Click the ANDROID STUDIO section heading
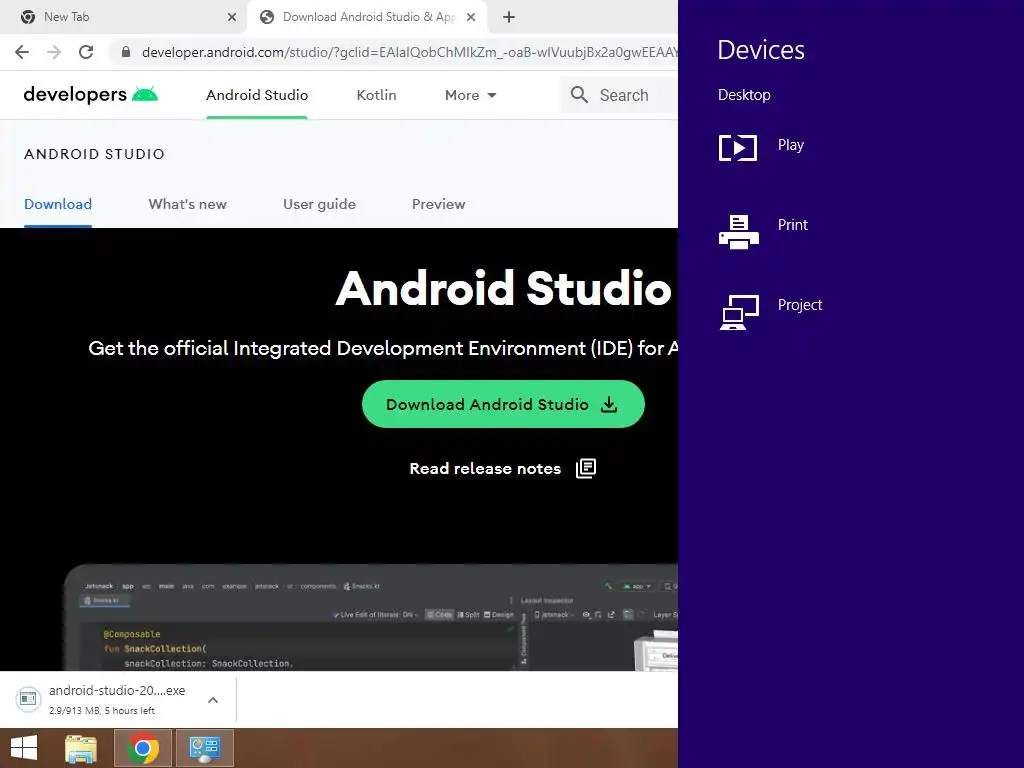The height and width of the screenshot is (768, 1024). (x=95, y=154)
